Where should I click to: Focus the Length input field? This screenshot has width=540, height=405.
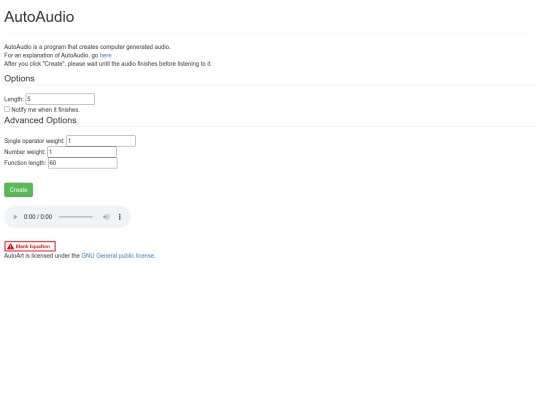coord(60,99)
